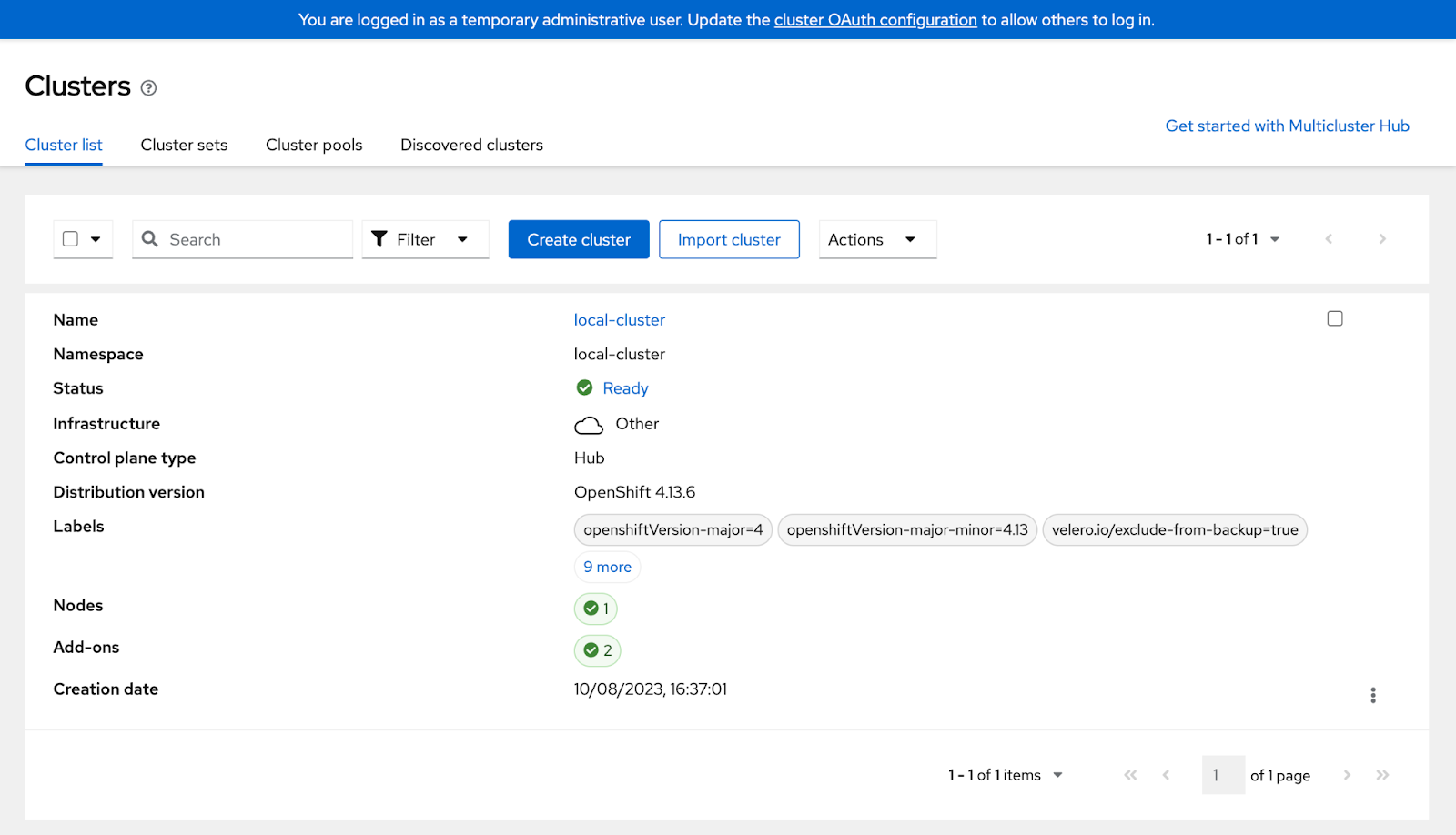
Task: Open the Actions dropdown
Action: (x=875, y=239)
